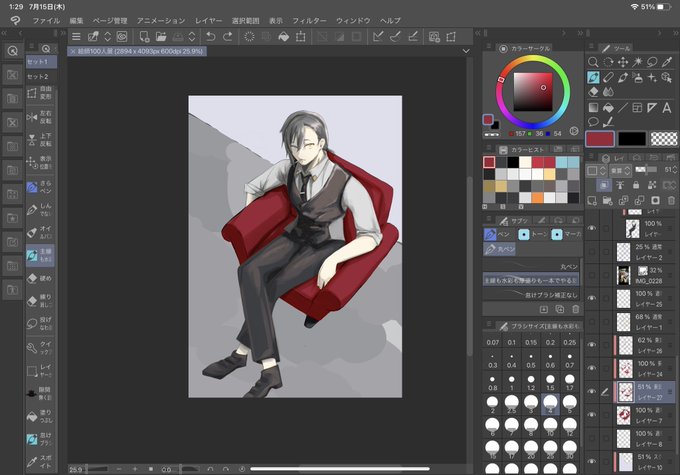The width and height of the screenshot is (680, 475).
Task: Open the 編集 menu
Action: 76,20
